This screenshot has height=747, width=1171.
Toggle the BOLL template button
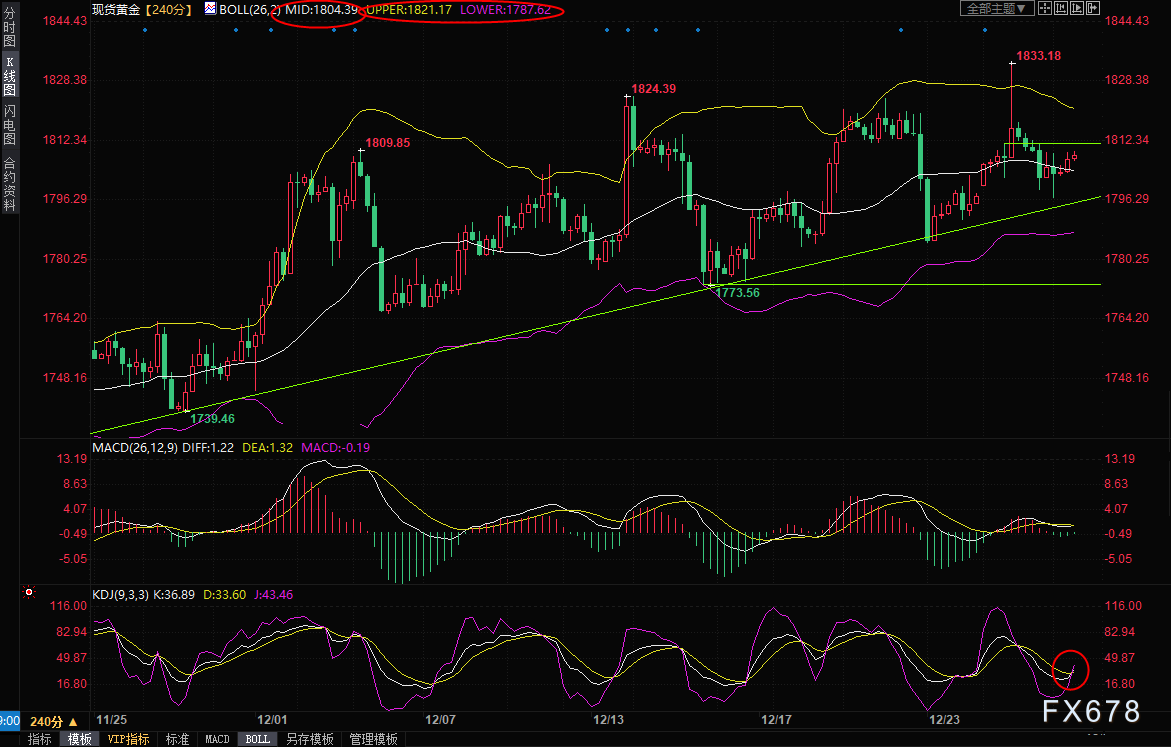coord(257,739)
